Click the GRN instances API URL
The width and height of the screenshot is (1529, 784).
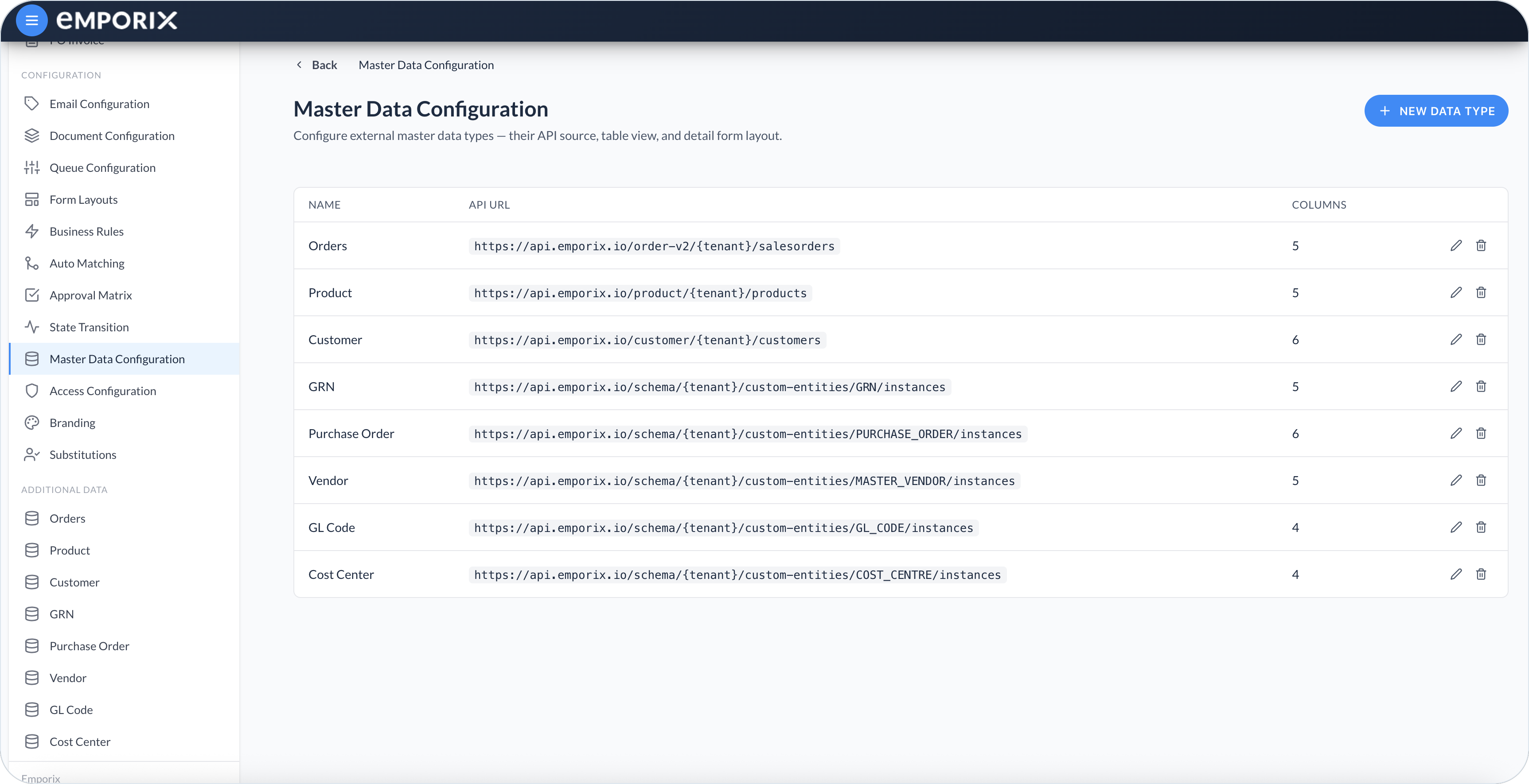click(709, 387)
